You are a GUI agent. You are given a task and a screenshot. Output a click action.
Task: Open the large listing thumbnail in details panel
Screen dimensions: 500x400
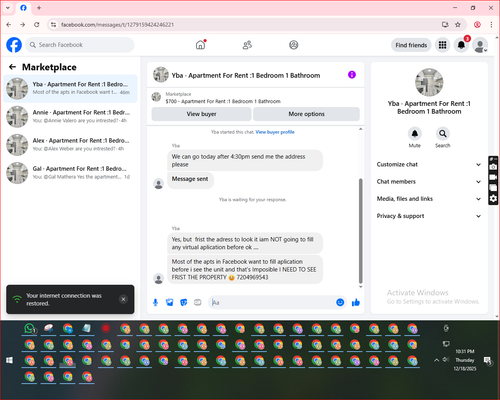click(429, 82)
